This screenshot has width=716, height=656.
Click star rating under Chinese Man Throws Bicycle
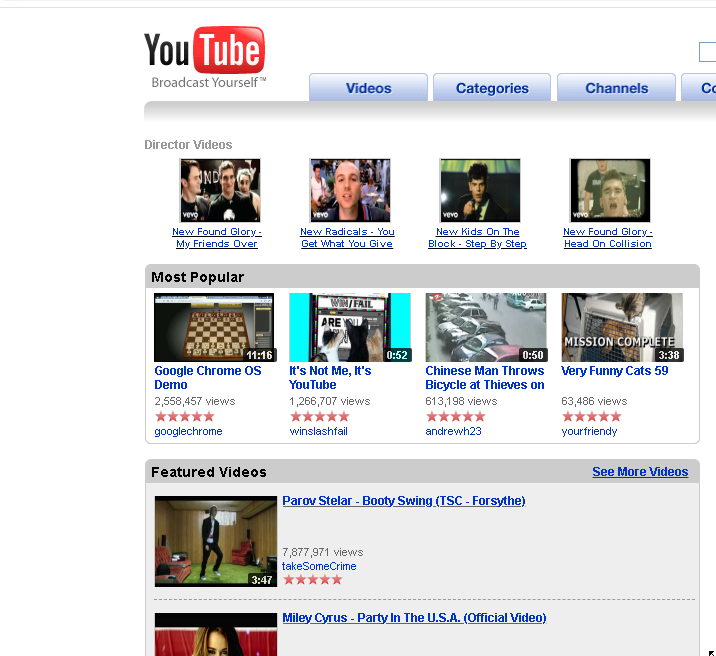pos(456,416)
